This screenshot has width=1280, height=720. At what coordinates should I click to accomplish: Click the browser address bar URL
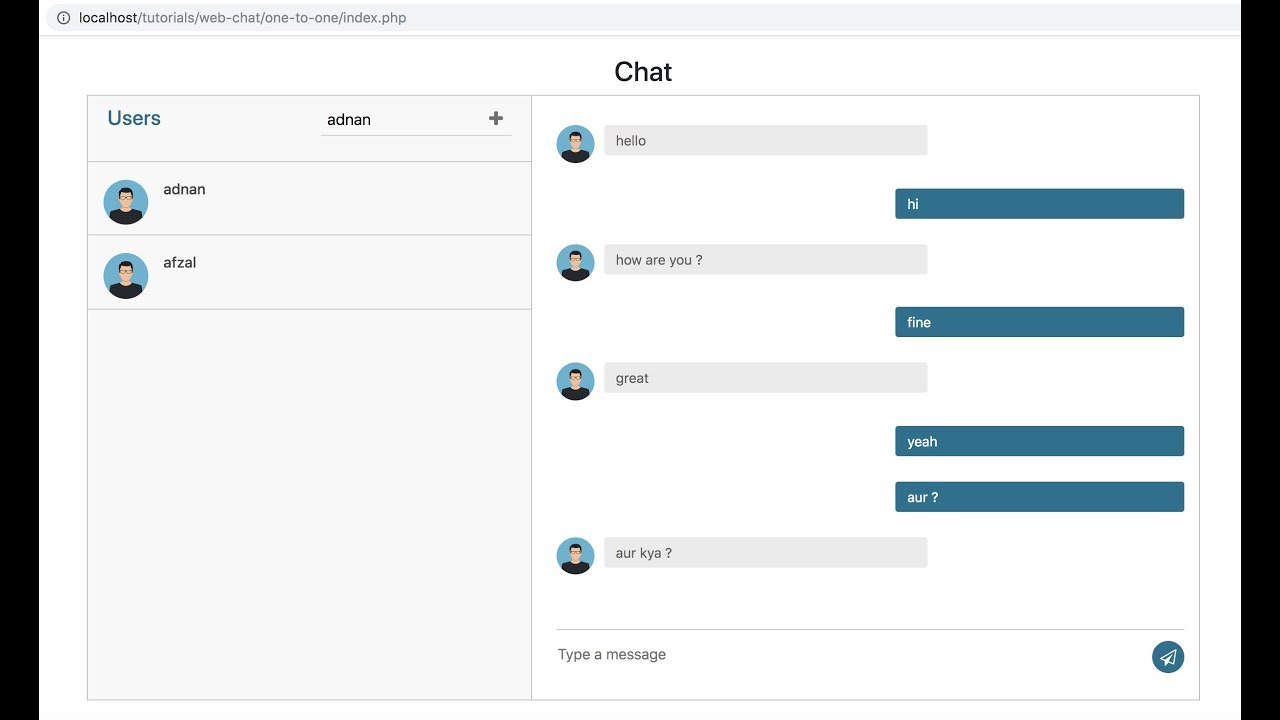pyautogui.click(x=242, y=18)
